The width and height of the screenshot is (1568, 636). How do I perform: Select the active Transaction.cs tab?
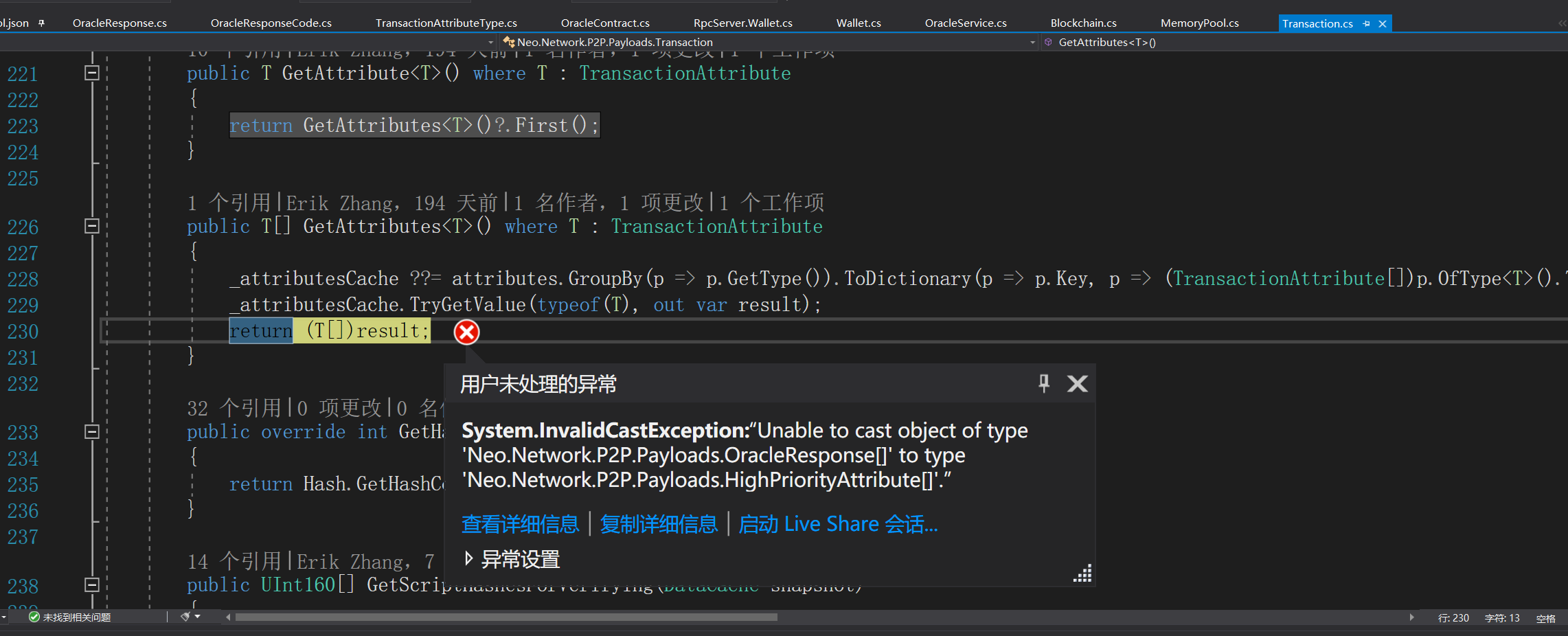click(x=1317, y=23)
